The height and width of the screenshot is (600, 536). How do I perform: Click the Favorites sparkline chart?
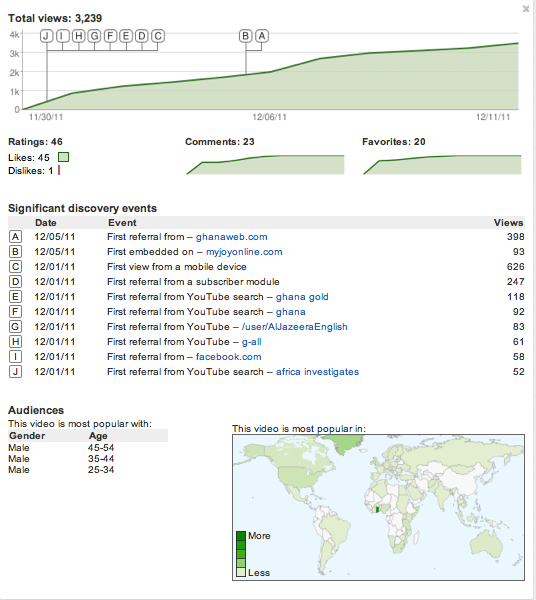[442, 165]
